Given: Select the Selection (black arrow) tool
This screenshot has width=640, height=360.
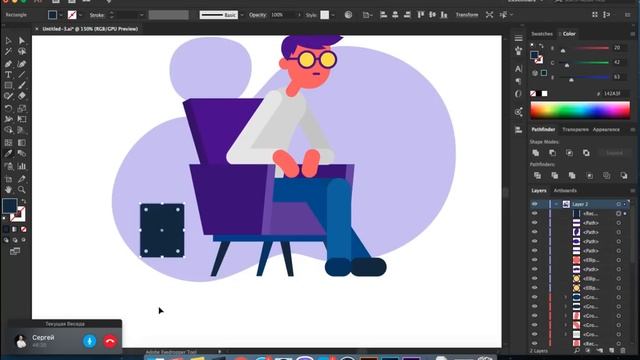Looking at the screenshot, I should [8, 40].
